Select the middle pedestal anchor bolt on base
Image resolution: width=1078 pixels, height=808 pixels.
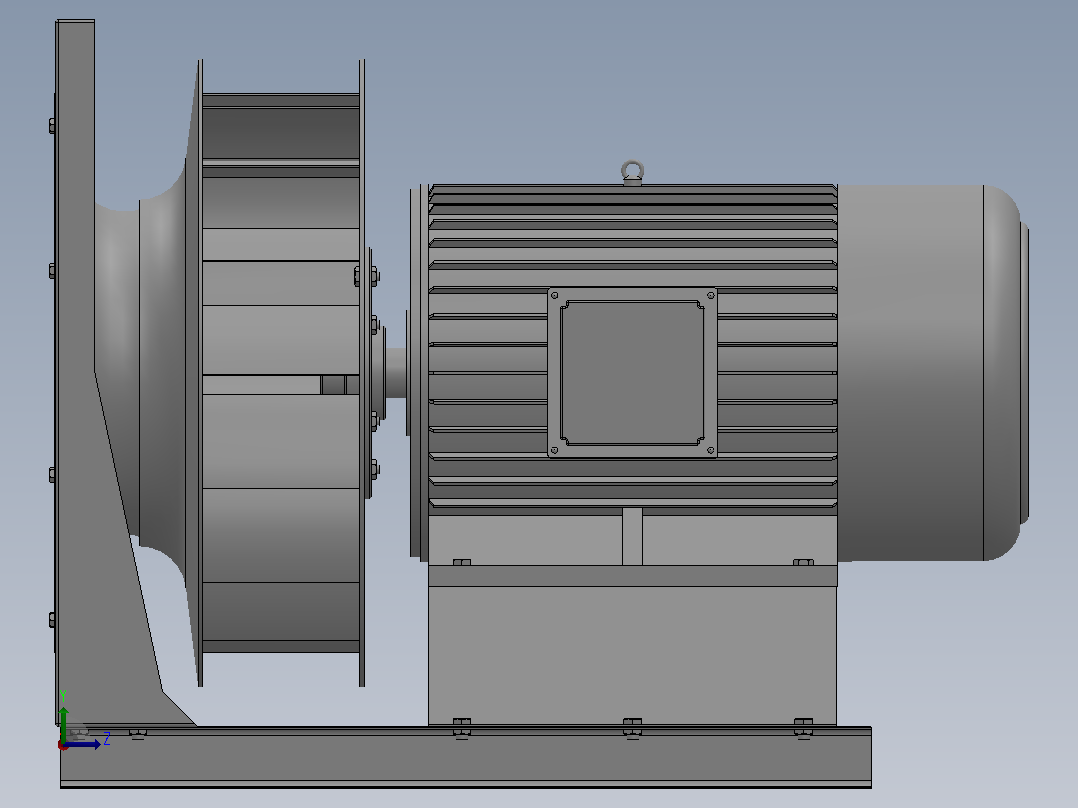tap(632, 727)
